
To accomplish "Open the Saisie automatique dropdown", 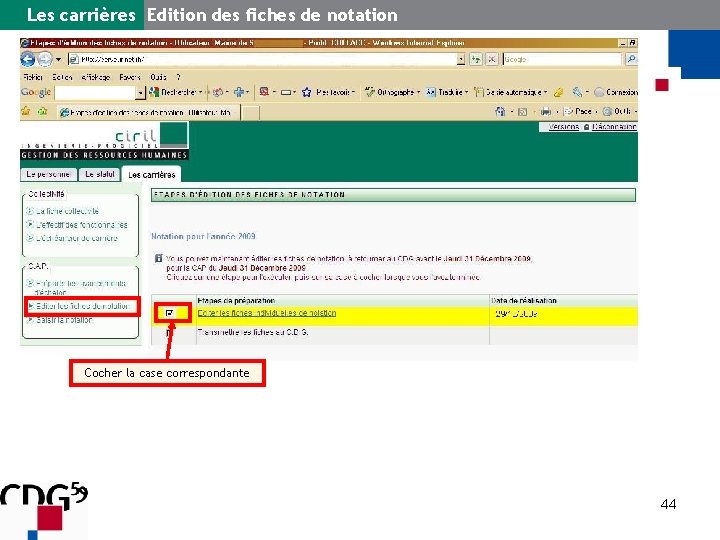I will (510, 92).
